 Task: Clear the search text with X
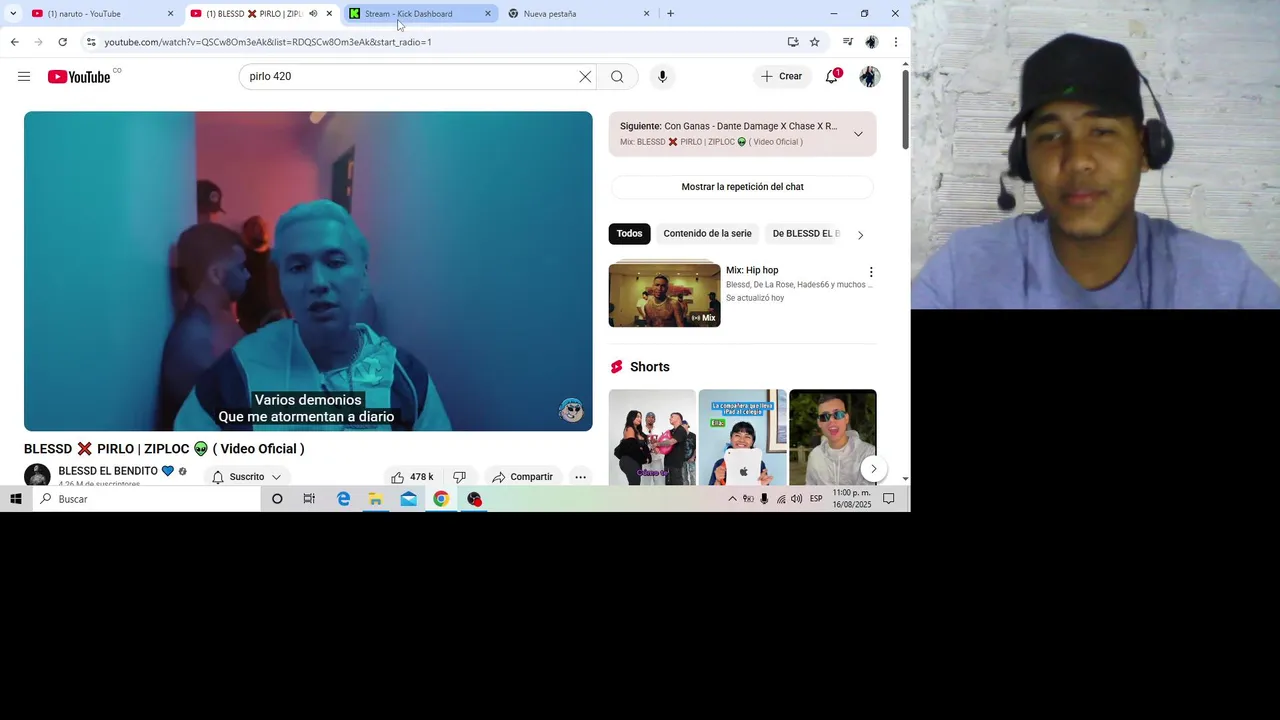(x=585, y=77)
